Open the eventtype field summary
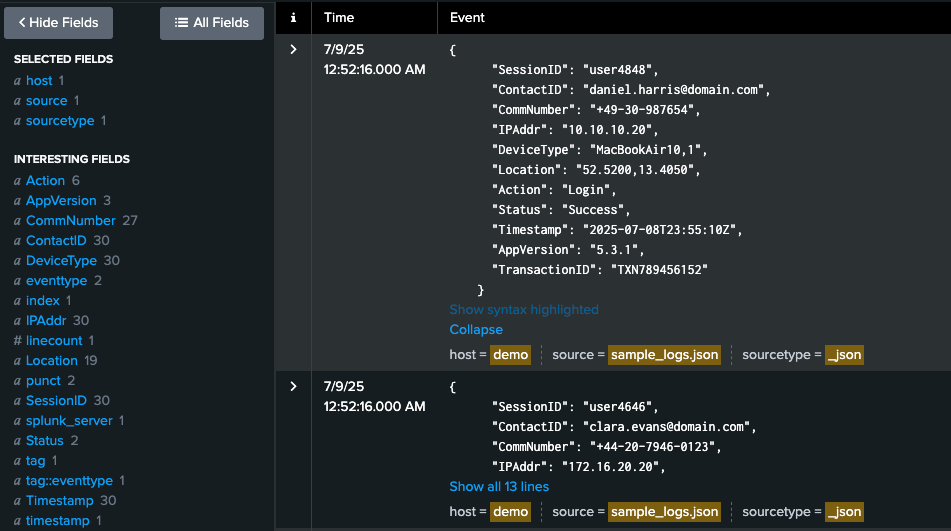 [56, 281]
